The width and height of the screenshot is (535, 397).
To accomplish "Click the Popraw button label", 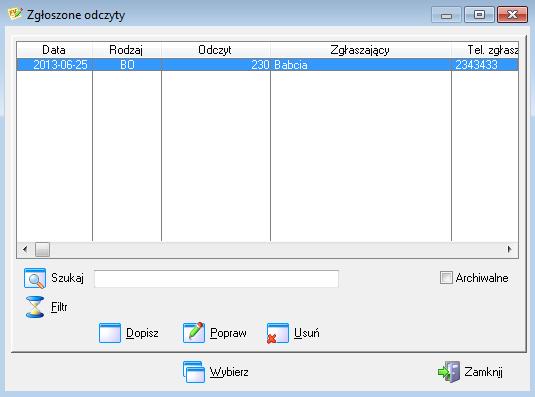I will pyautogui.click(x=228, y=333).
